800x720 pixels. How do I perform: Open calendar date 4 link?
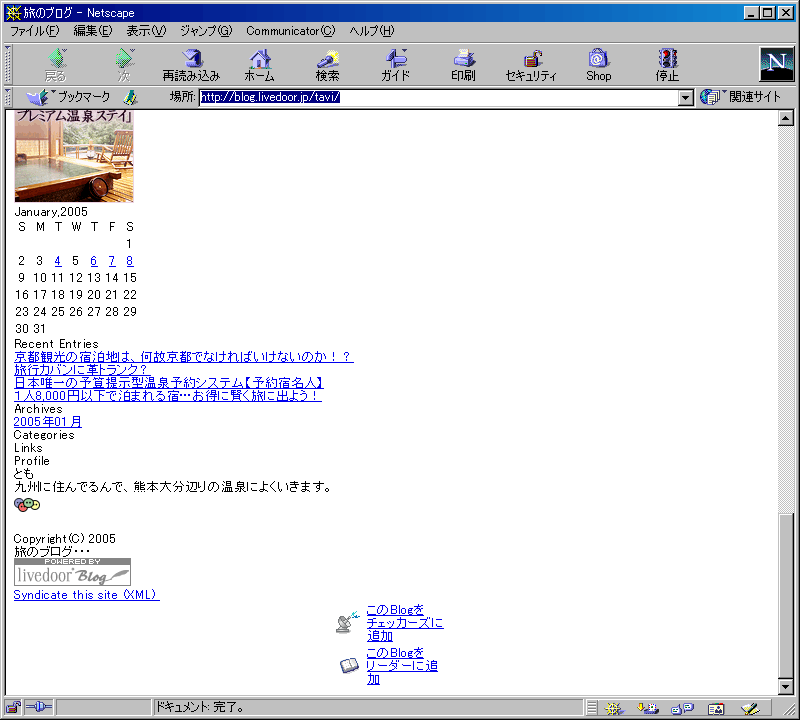point(58,261)
